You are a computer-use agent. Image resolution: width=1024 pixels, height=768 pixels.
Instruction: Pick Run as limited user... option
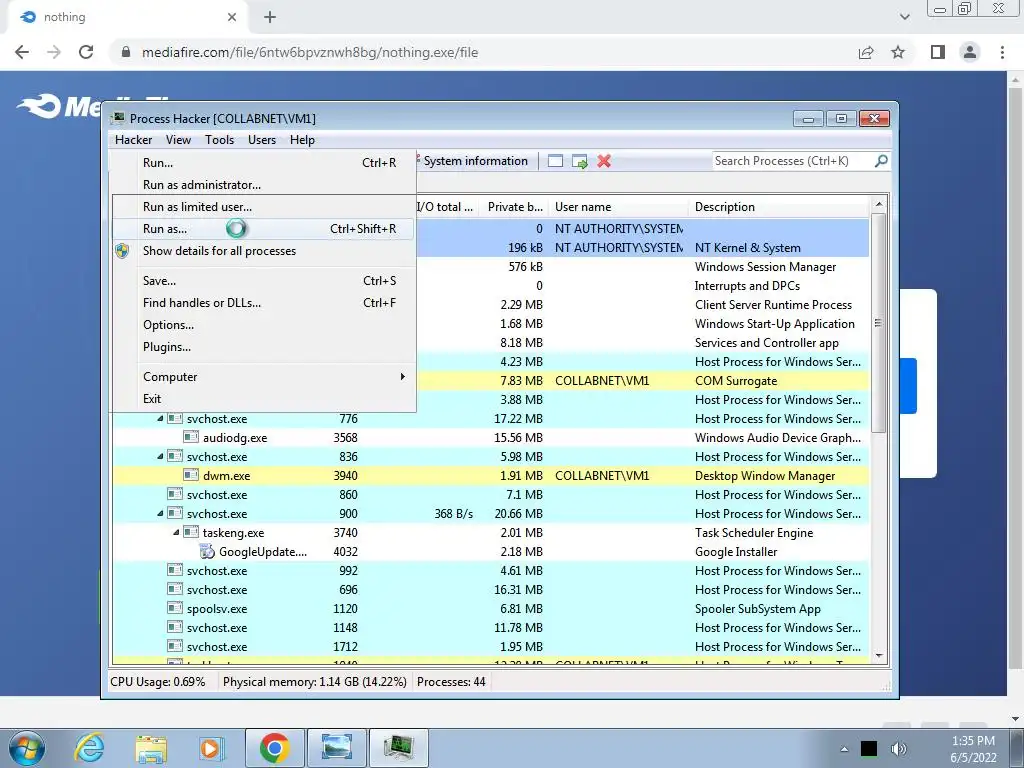point(264,207)
